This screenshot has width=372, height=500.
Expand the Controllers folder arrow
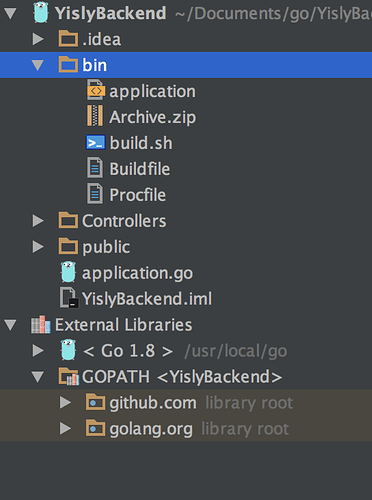point(38,221)
